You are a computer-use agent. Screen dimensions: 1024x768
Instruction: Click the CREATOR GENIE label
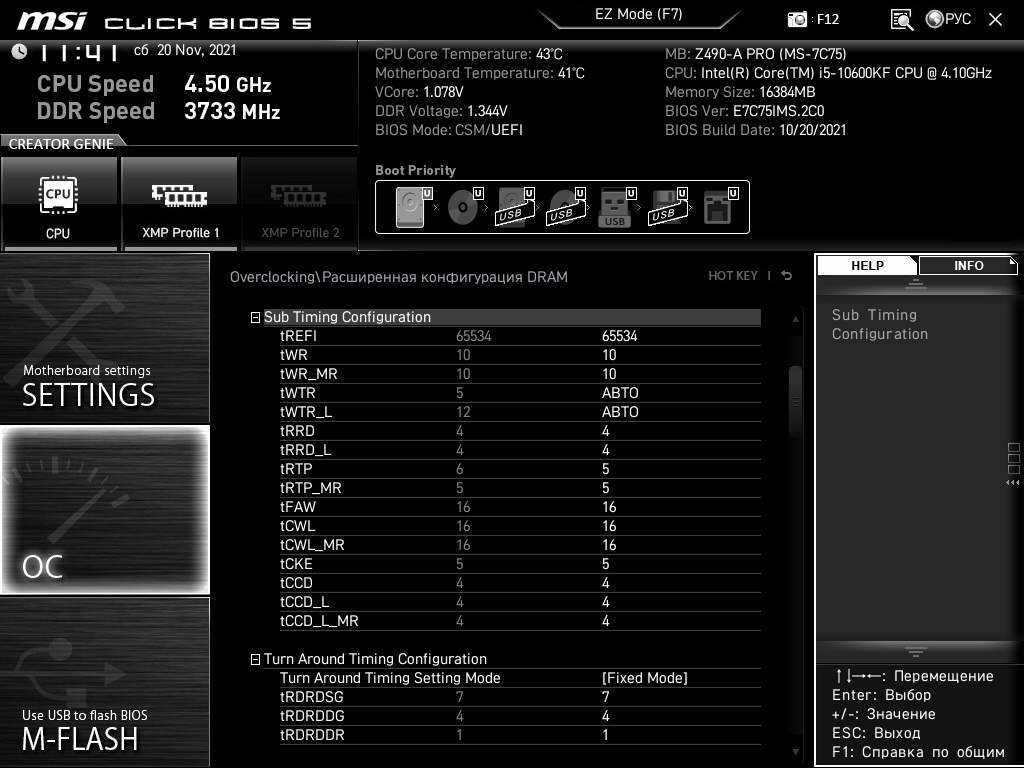[x=61, y=144]
